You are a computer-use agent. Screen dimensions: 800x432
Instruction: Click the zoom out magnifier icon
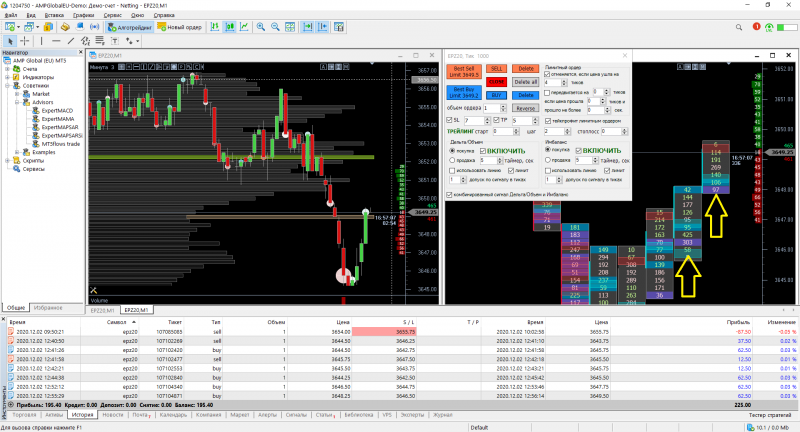point(275,27)
